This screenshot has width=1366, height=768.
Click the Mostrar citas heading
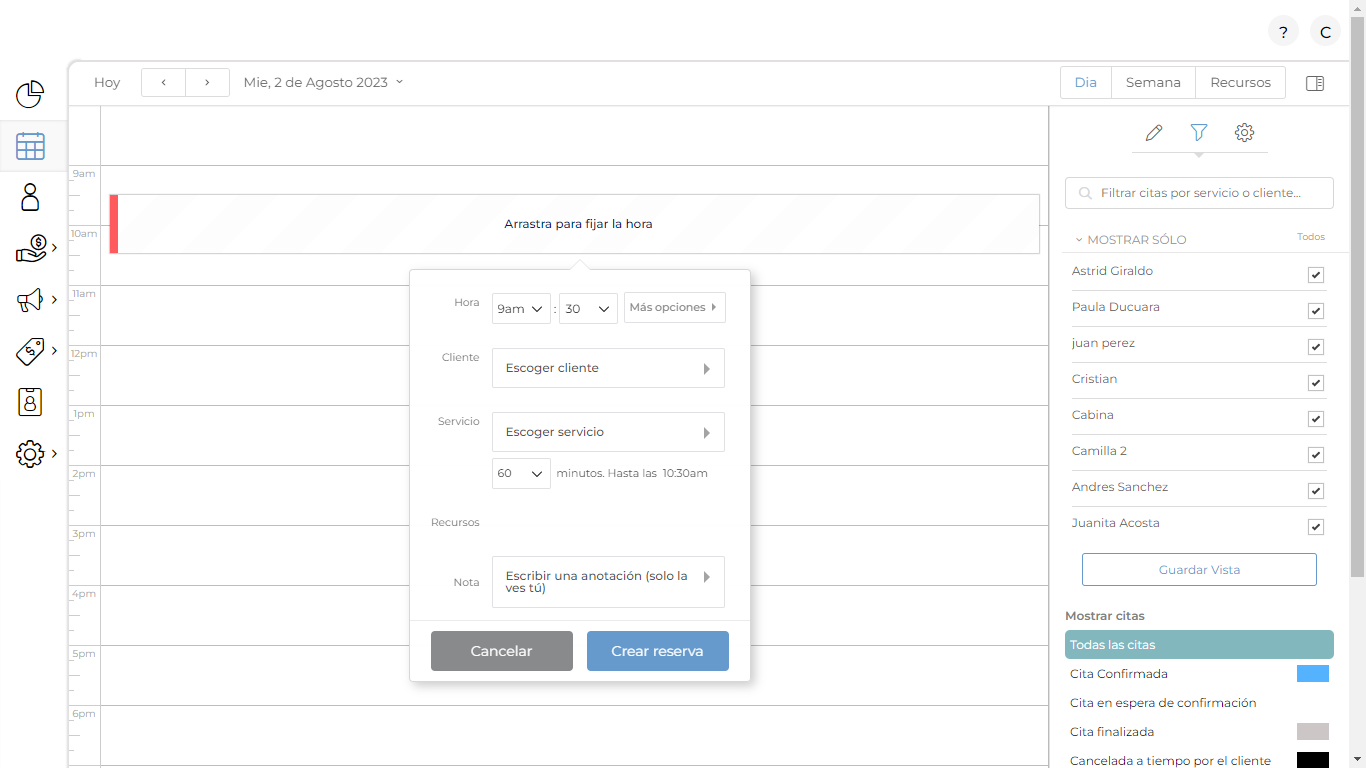point(1105,616)
